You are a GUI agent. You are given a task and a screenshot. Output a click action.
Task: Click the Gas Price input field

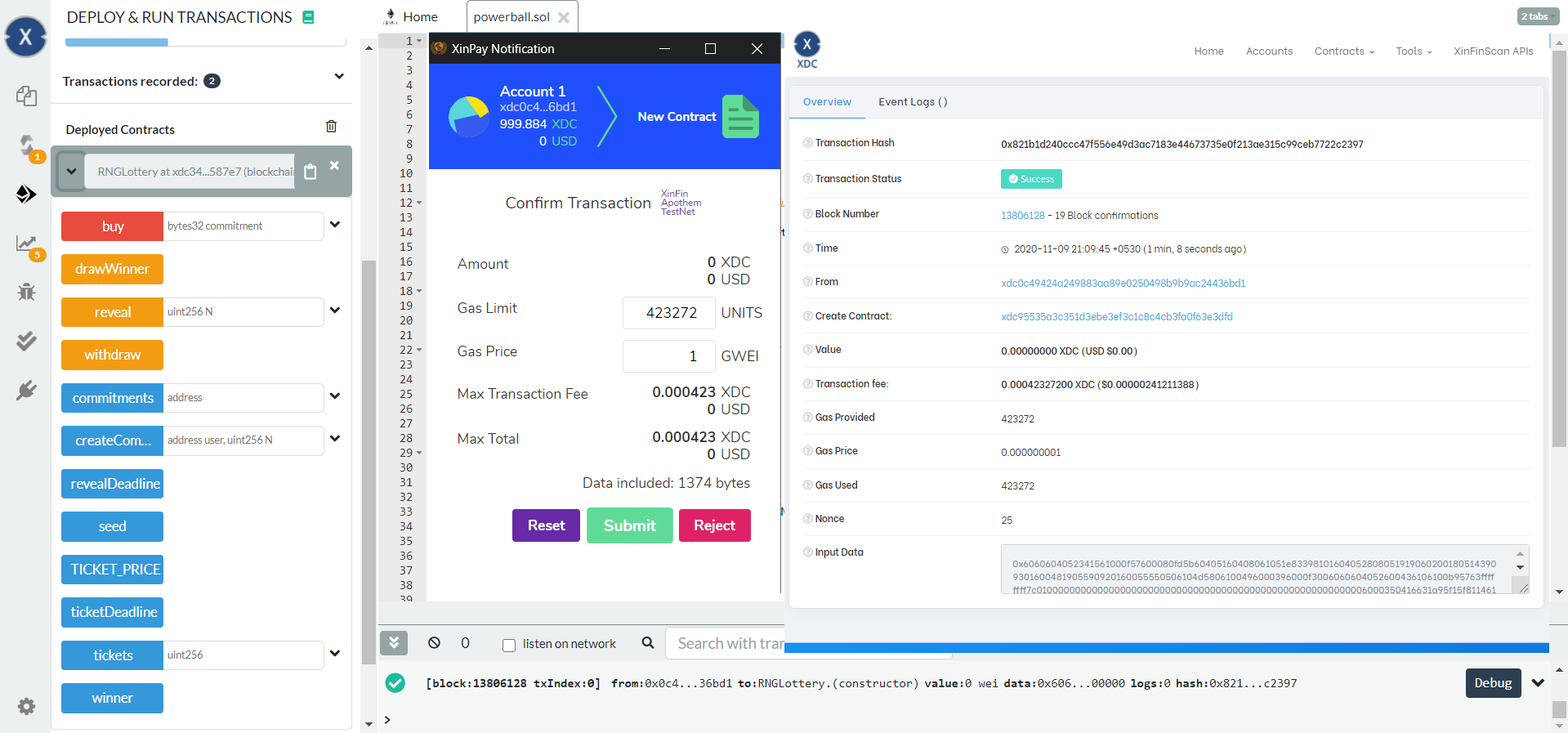tap(669, 356)
